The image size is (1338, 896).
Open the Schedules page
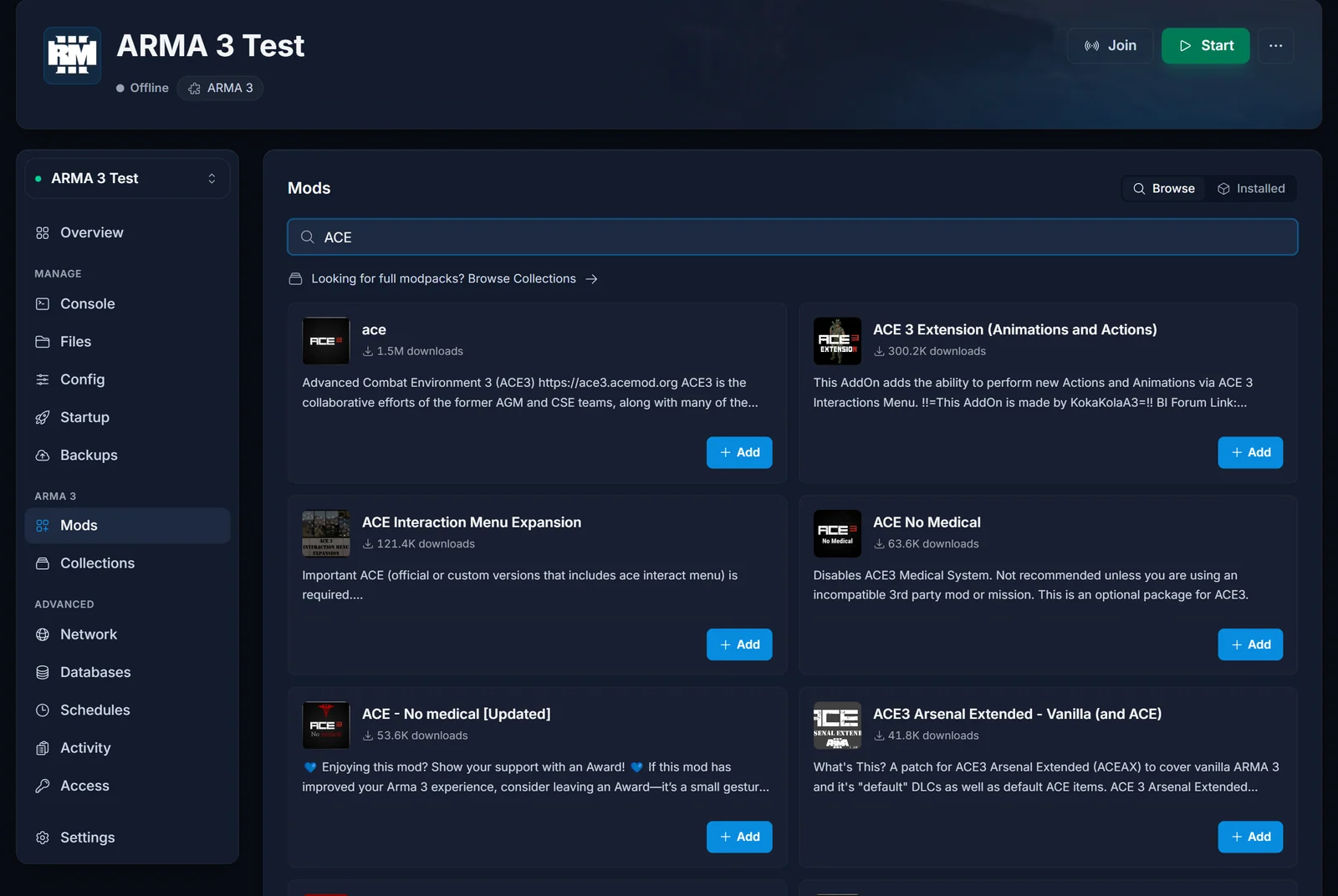point(127,710)
